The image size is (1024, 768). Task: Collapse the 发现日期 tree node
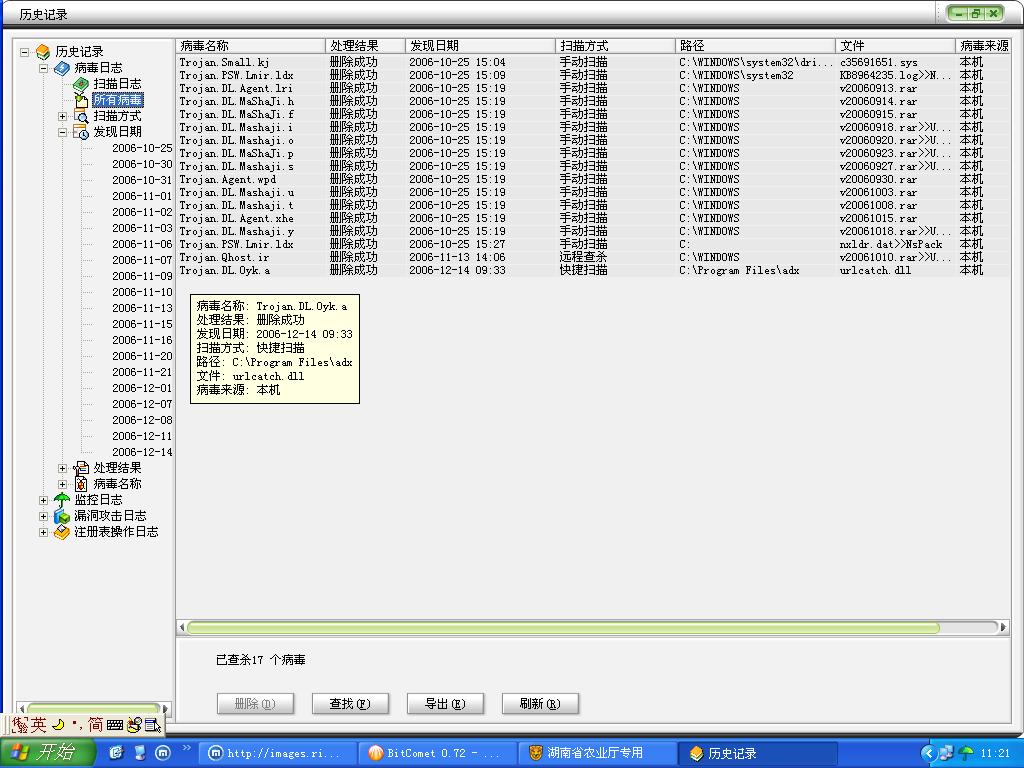pos(63,132)
